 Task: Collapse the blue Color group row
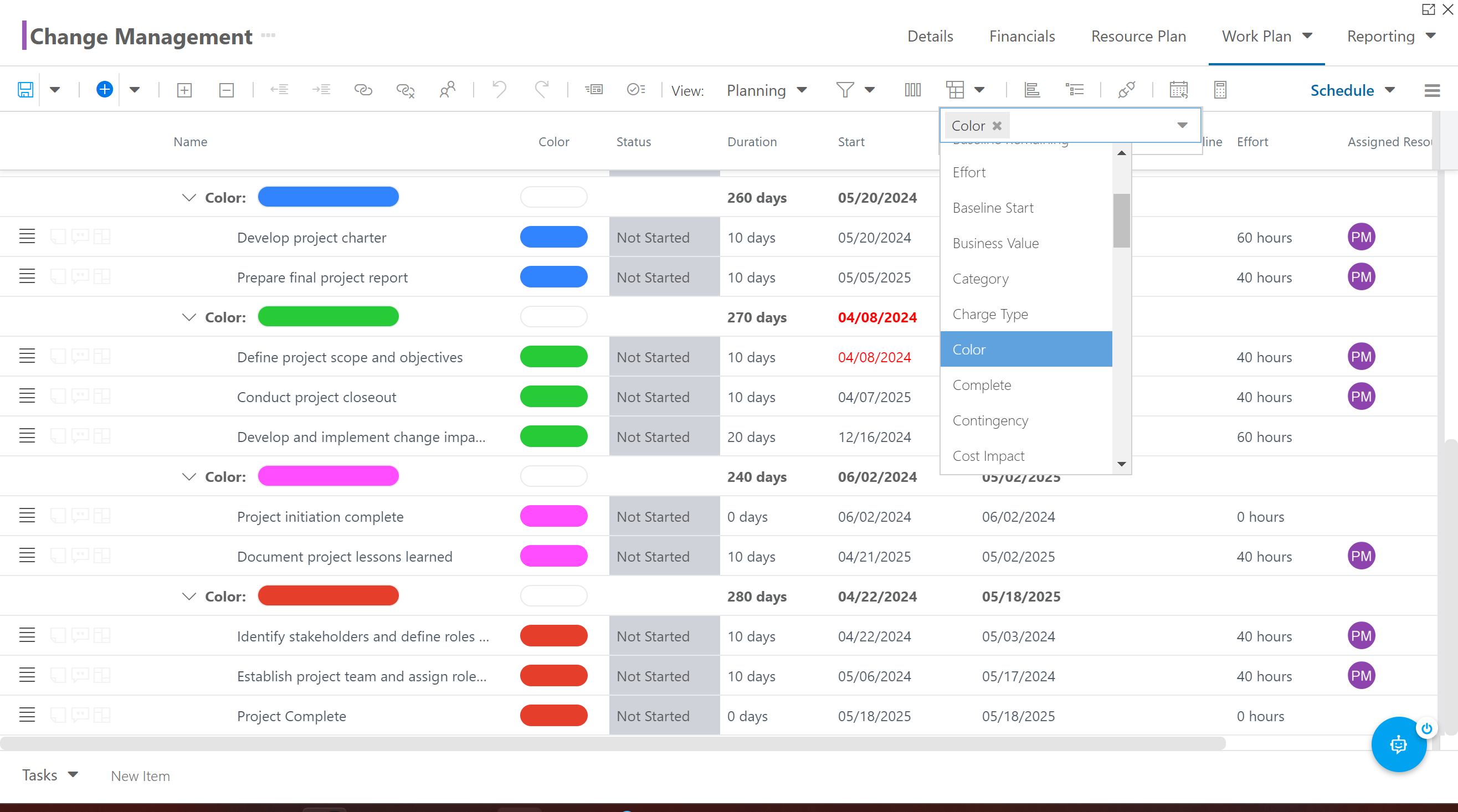(x=186, y=197)
